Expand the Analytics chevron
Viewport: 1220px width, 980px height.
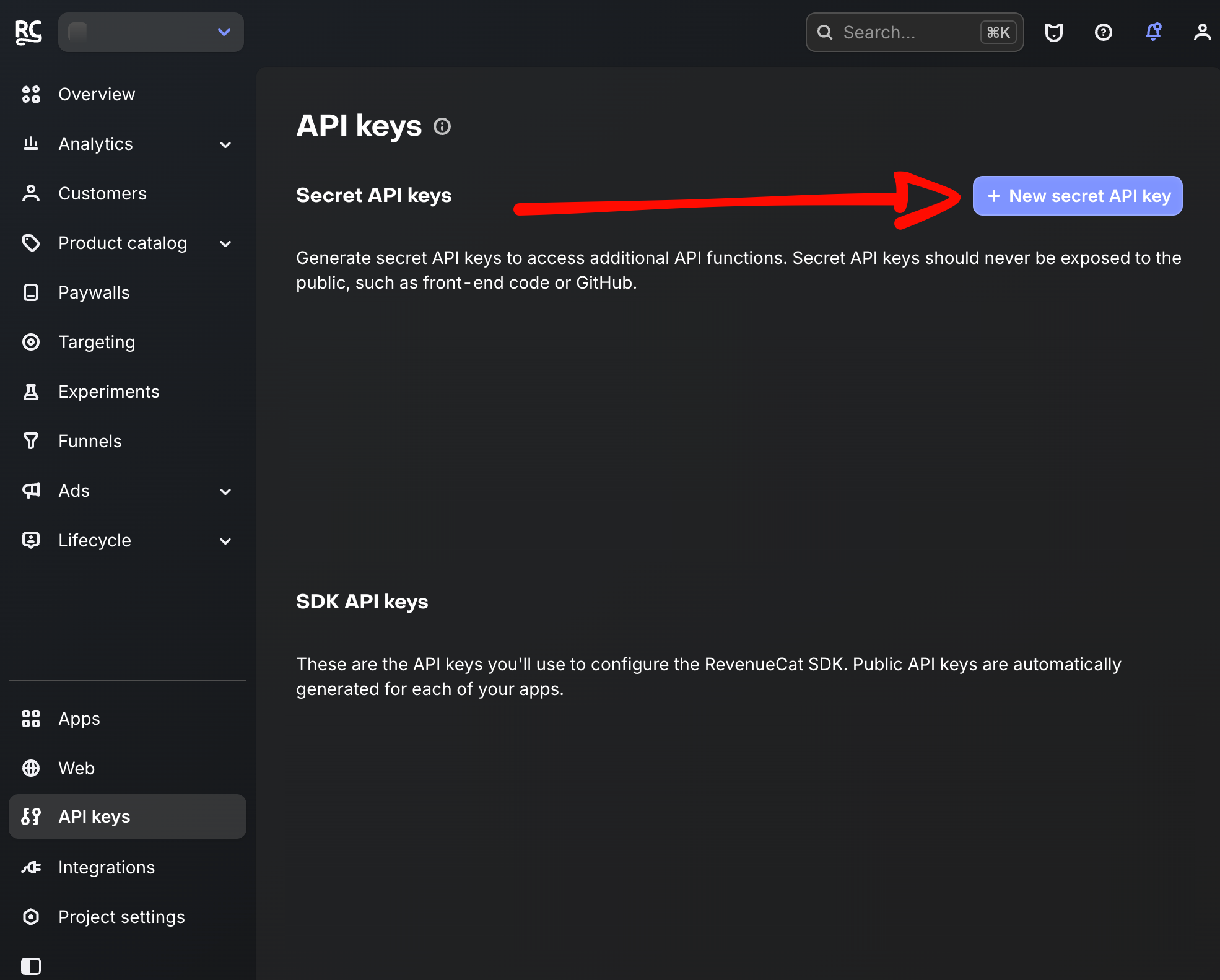pyautogui.click(x=225, y=144)
